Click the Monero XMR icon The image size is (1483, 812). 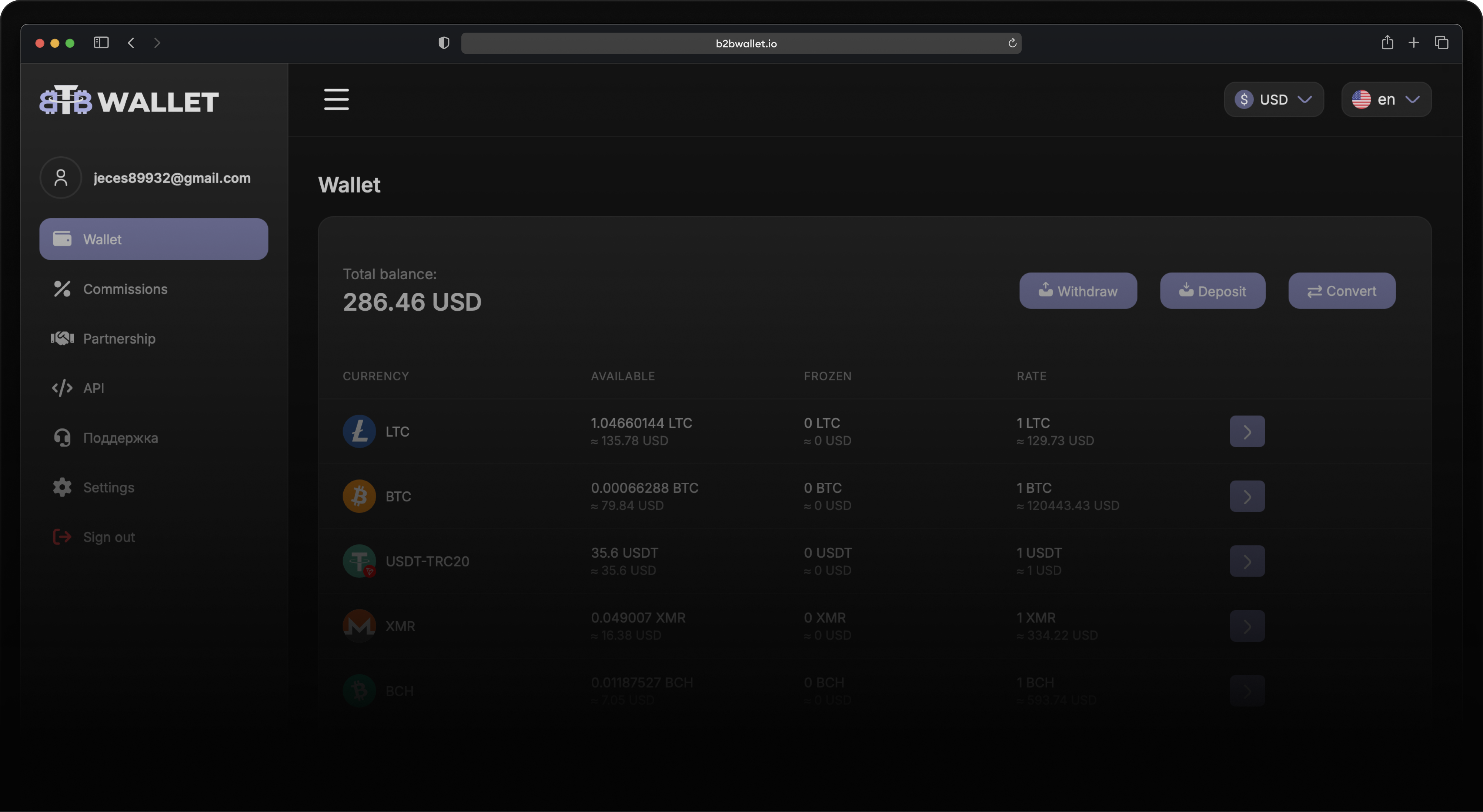point(359,625)
